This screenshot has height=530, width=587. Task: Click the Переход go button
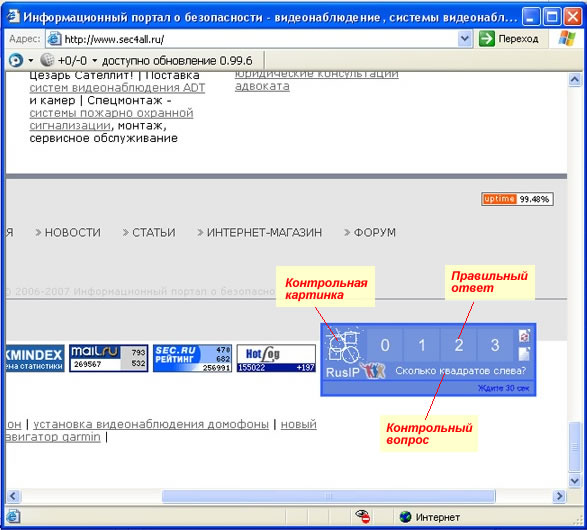point(509,39)
